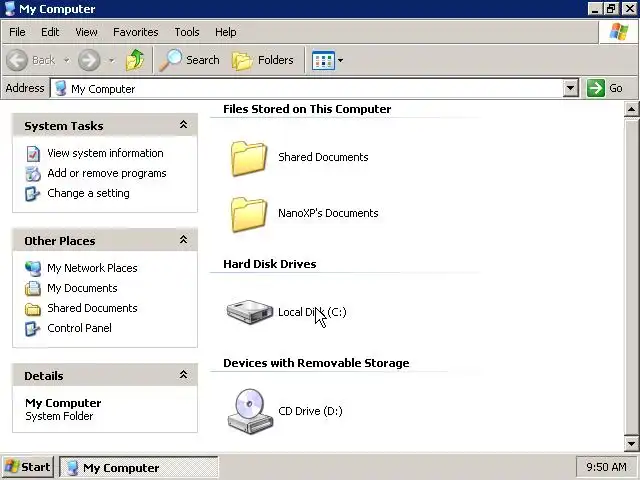
Task: Click the title bar My Computer icon
Action: pos(10,9)
